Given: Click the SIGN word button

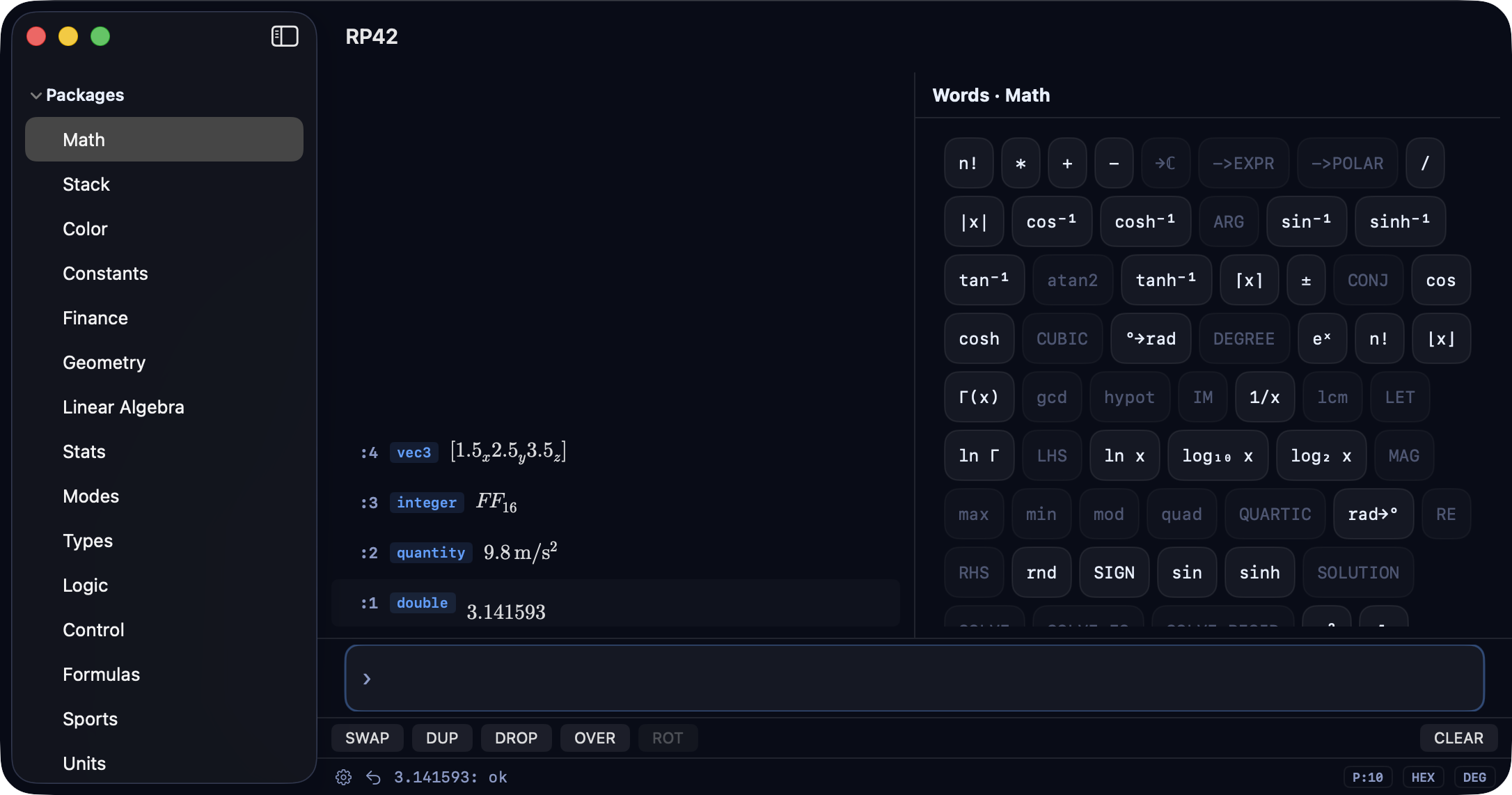Looking at the screenshot, I should point(1114,572).
